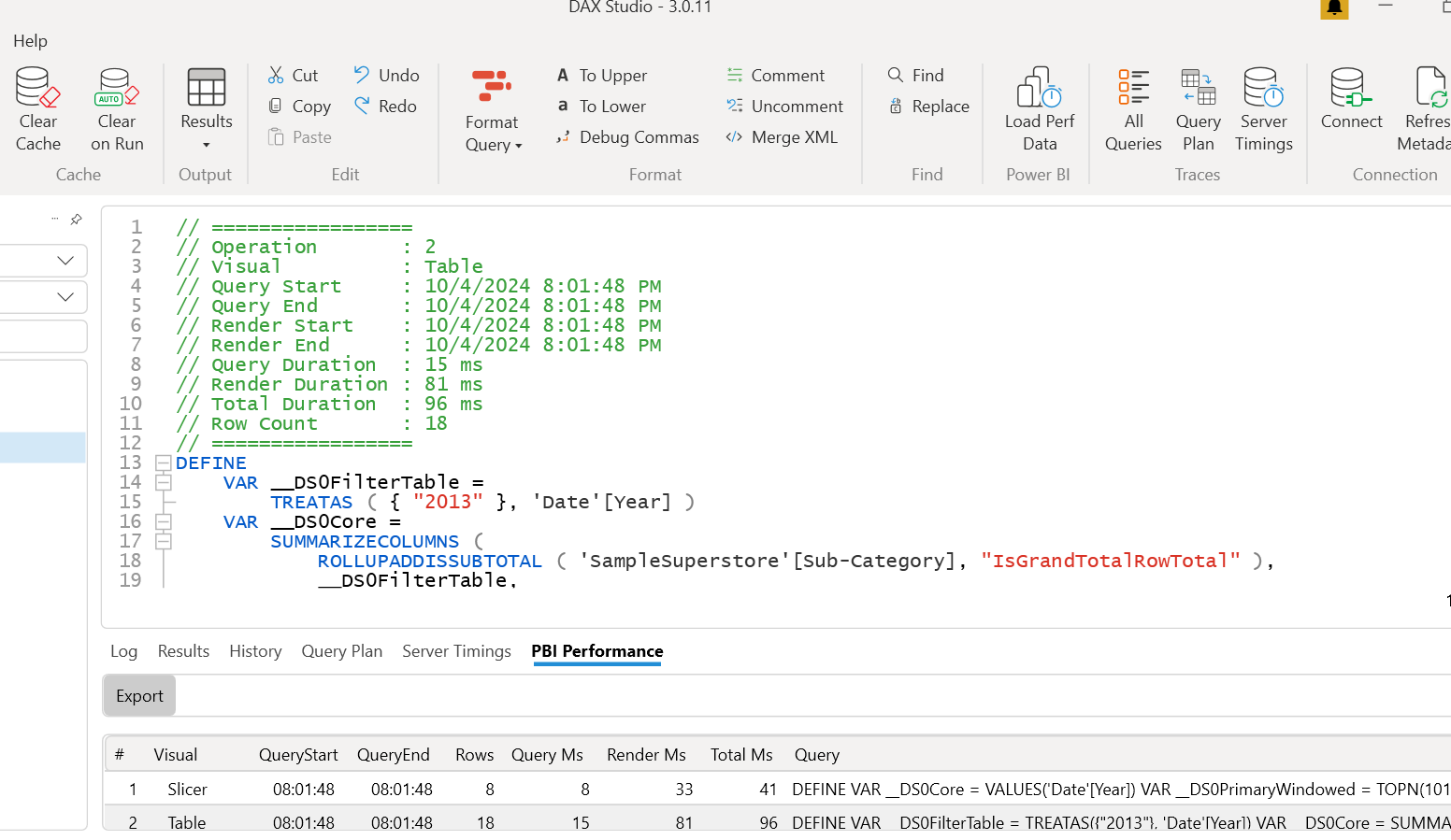Open the Find tool

[915, 76]
